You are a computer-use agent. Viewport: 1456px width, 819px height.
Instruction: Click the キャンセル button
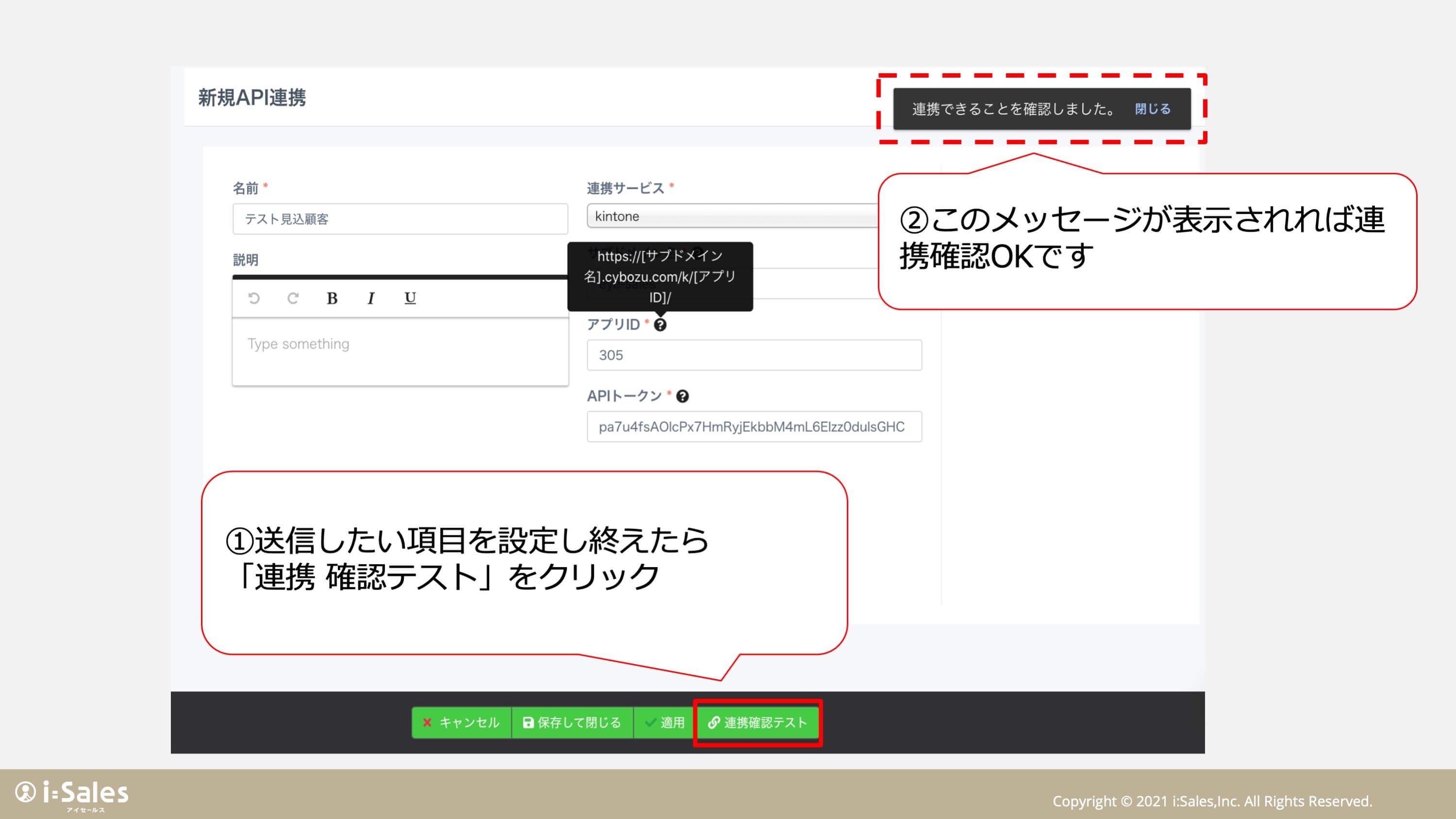pyautogui.click(x=461, y=722)
